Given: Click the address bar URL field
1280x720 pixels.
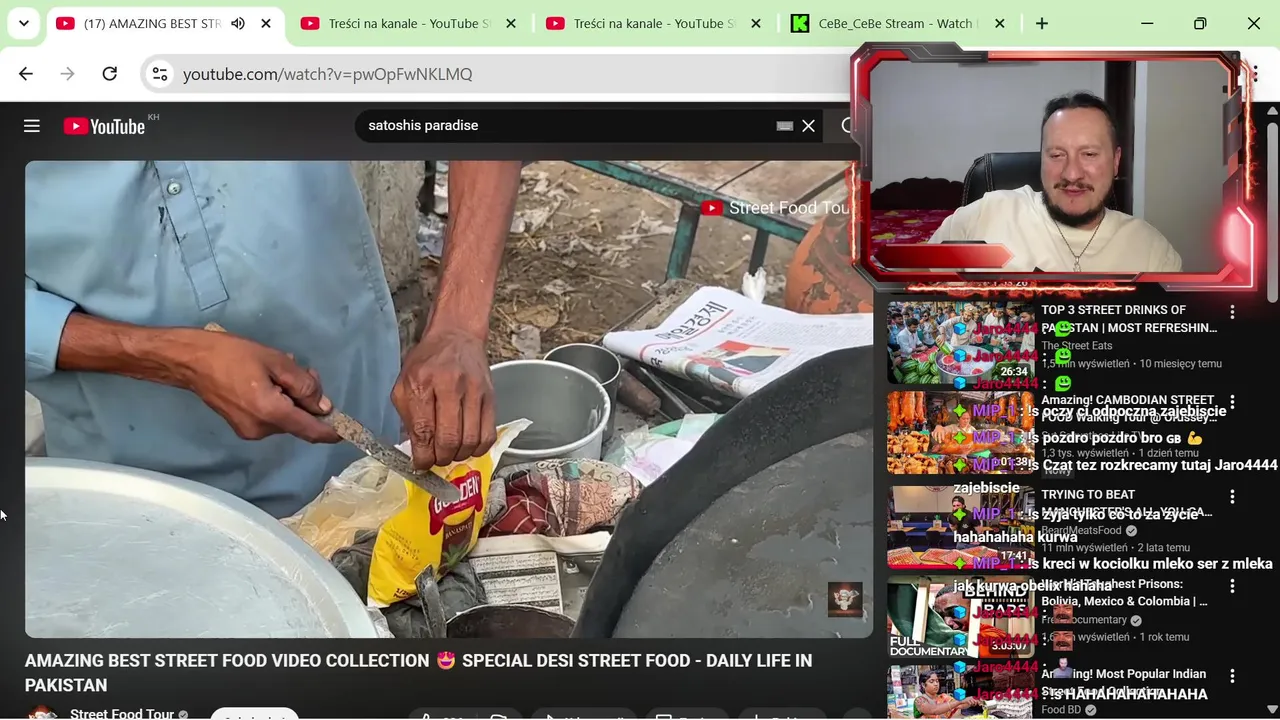Looking at the screenshot, I should [x=500, y=74].
